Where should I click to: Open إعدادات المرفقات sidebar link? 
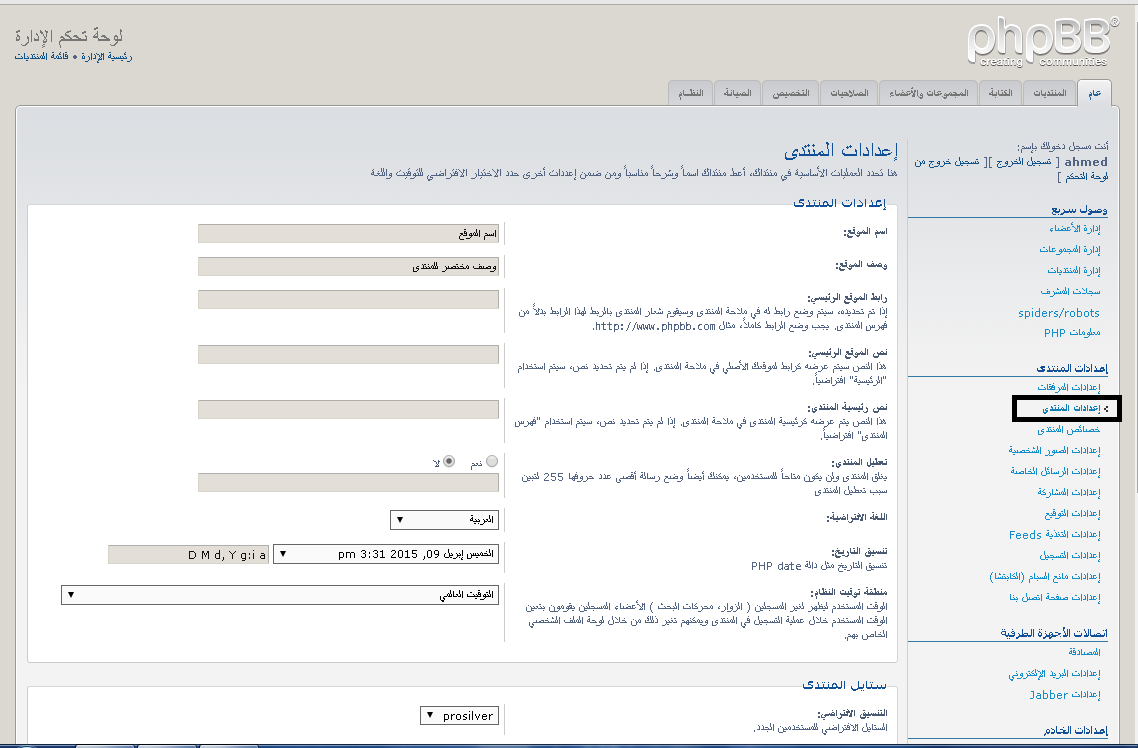pyautogui.click(x=1068, y=387)
